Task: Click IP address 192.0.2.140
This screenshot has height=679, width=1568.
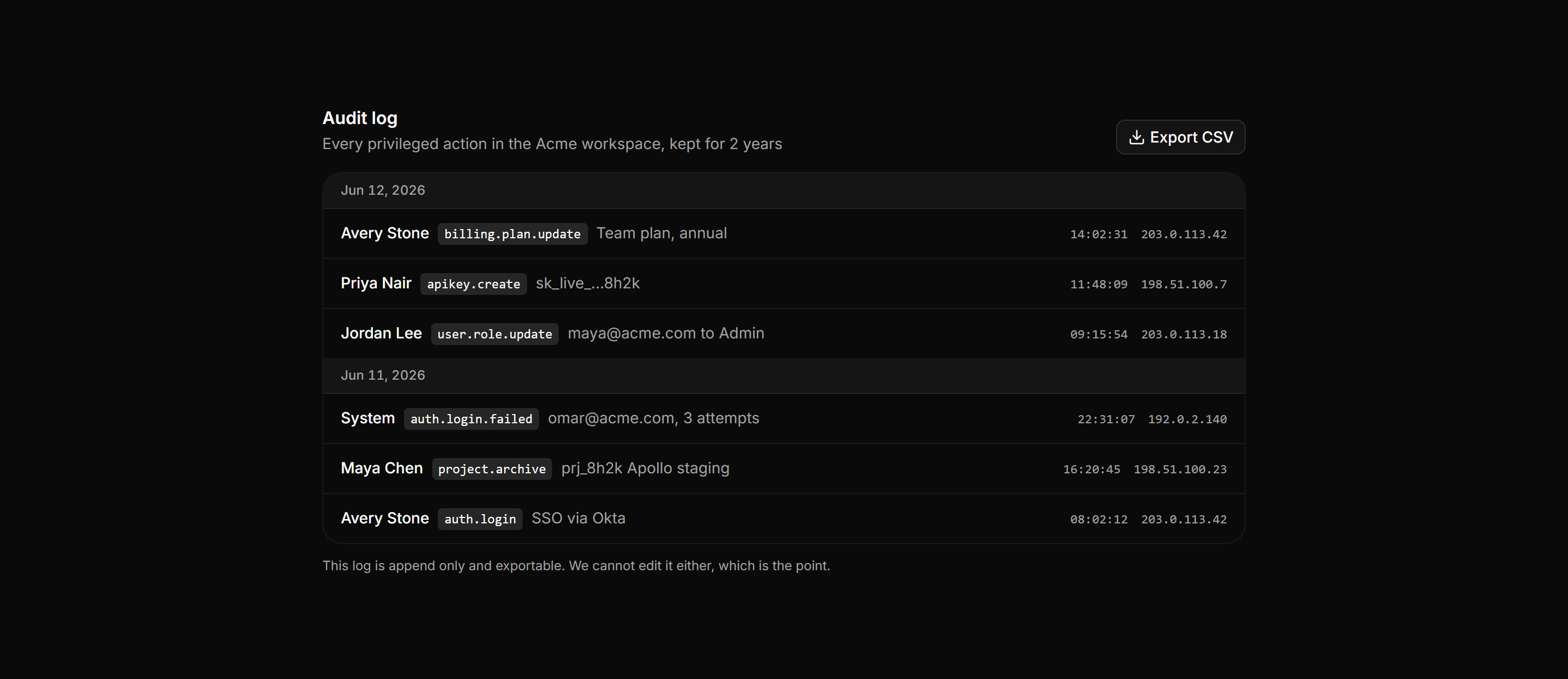Action: (x=1187, y=419)
